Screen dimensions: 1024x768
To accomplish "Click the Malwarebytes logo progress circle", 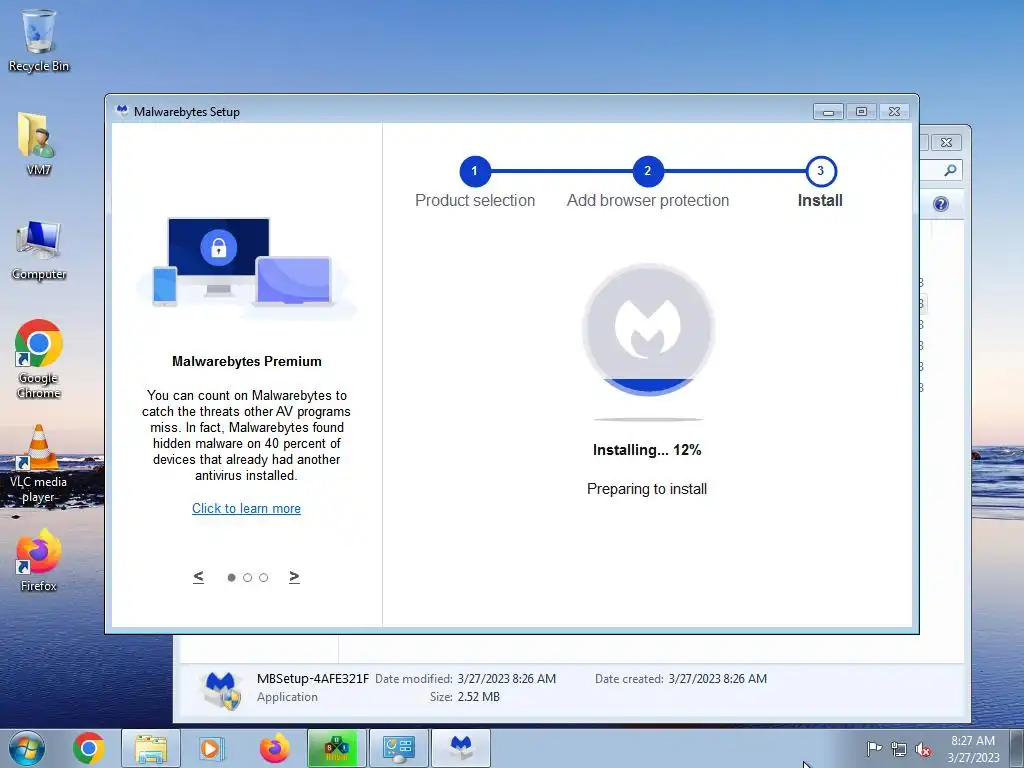I will pos(648,330).
